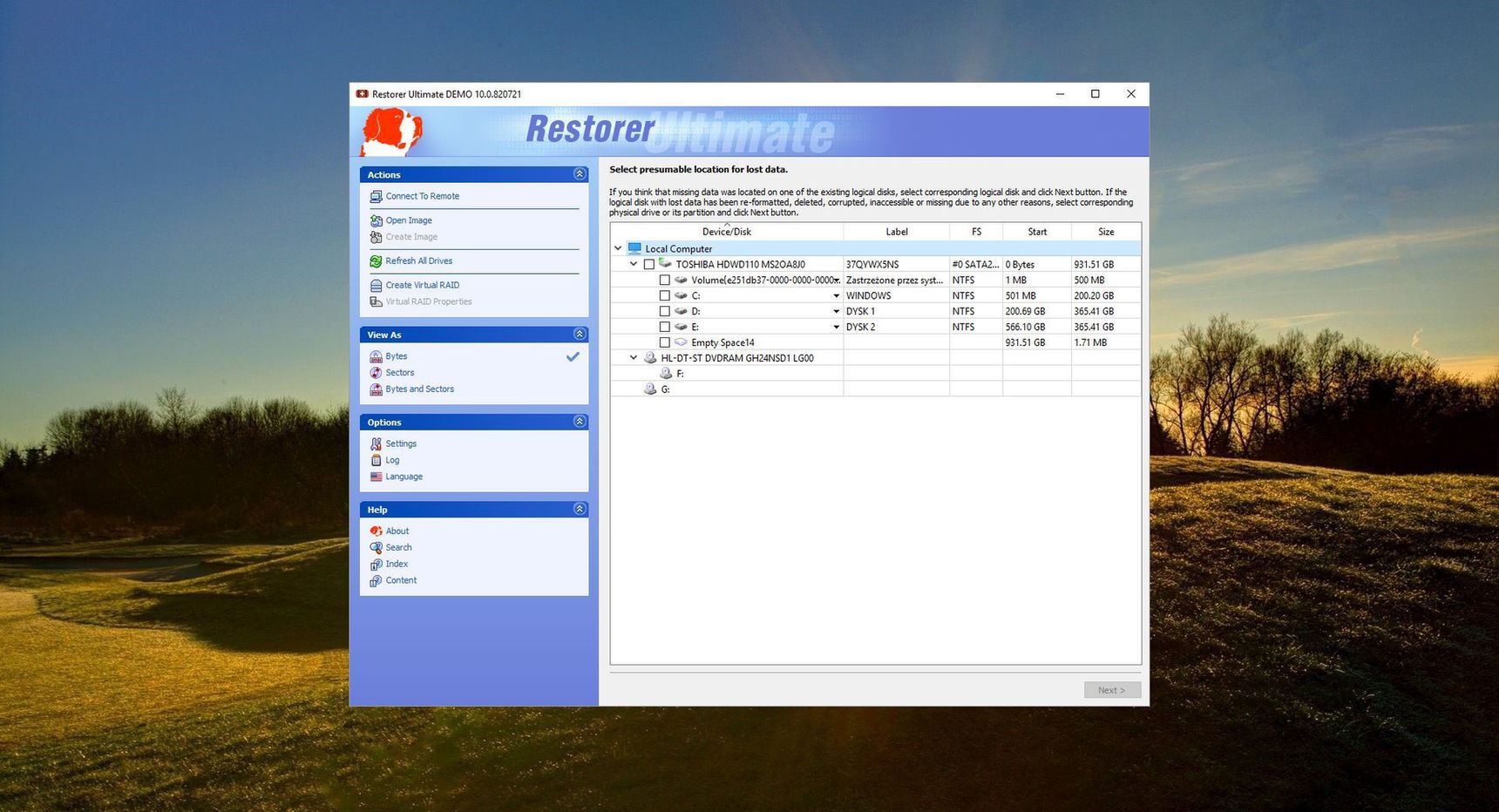Viewport: 1499px width, 812px height.
Task: Open the Settings link
Action: tap(401, 444)
